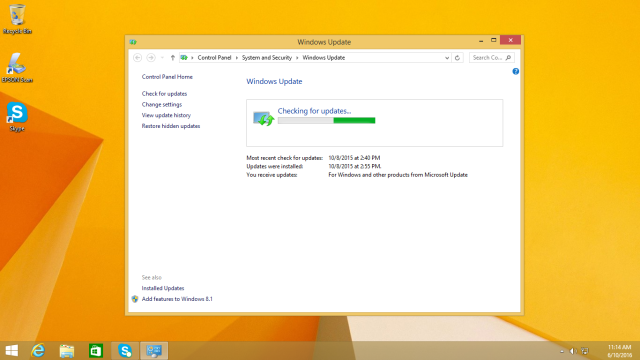Click the Windows Update page heading
640x360 pixels.
274,81
